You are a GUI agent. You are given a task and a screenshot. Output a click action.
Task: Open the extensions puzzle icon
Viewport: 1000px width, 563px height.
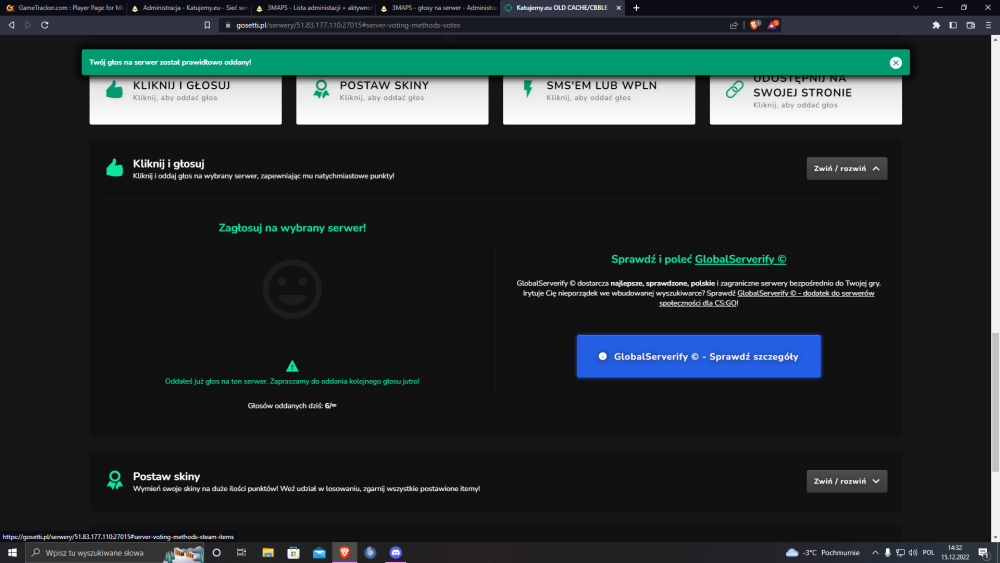click(x=936, y=25)
